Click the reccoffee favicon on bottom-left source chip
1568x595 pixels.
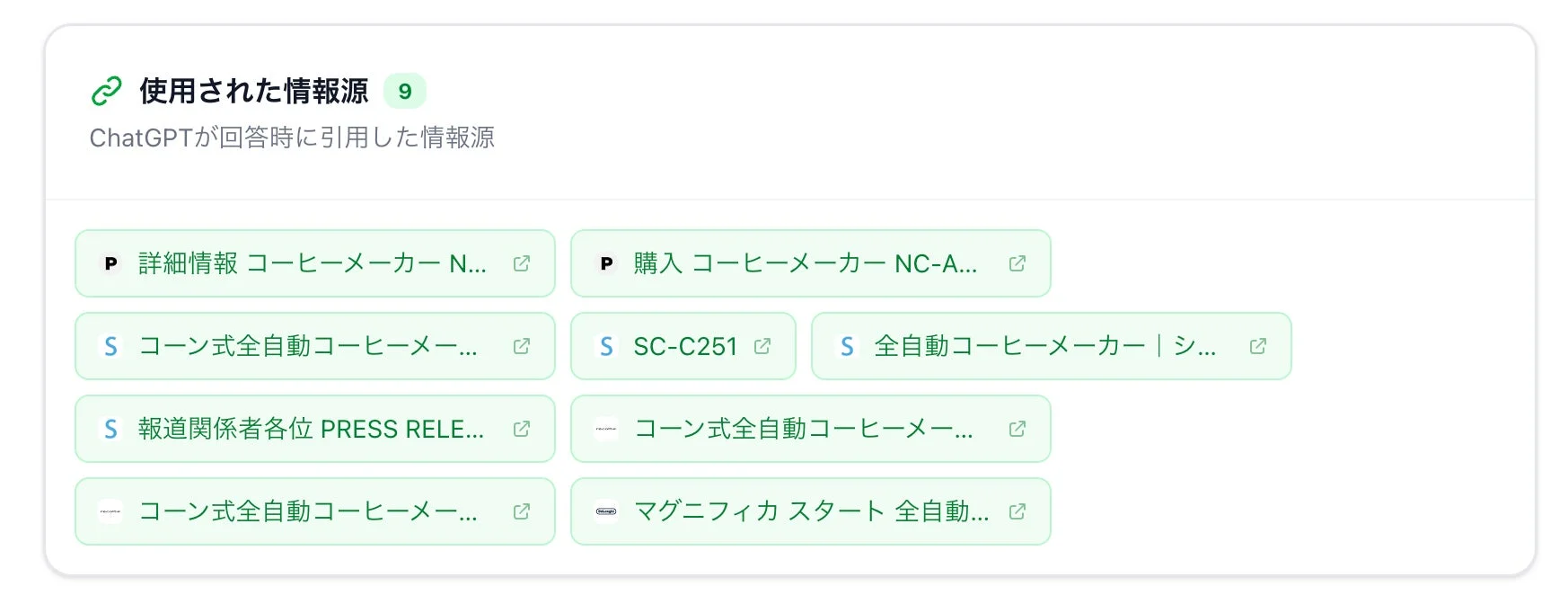pyautogui.click(x=110, y=511)
